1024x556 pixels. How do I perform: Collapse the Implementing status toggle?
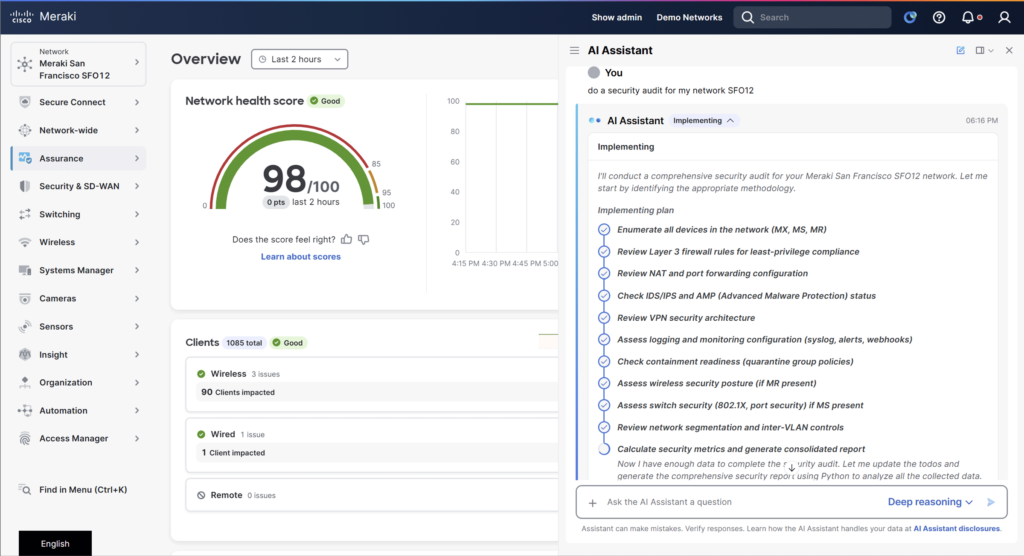point(704,120)
